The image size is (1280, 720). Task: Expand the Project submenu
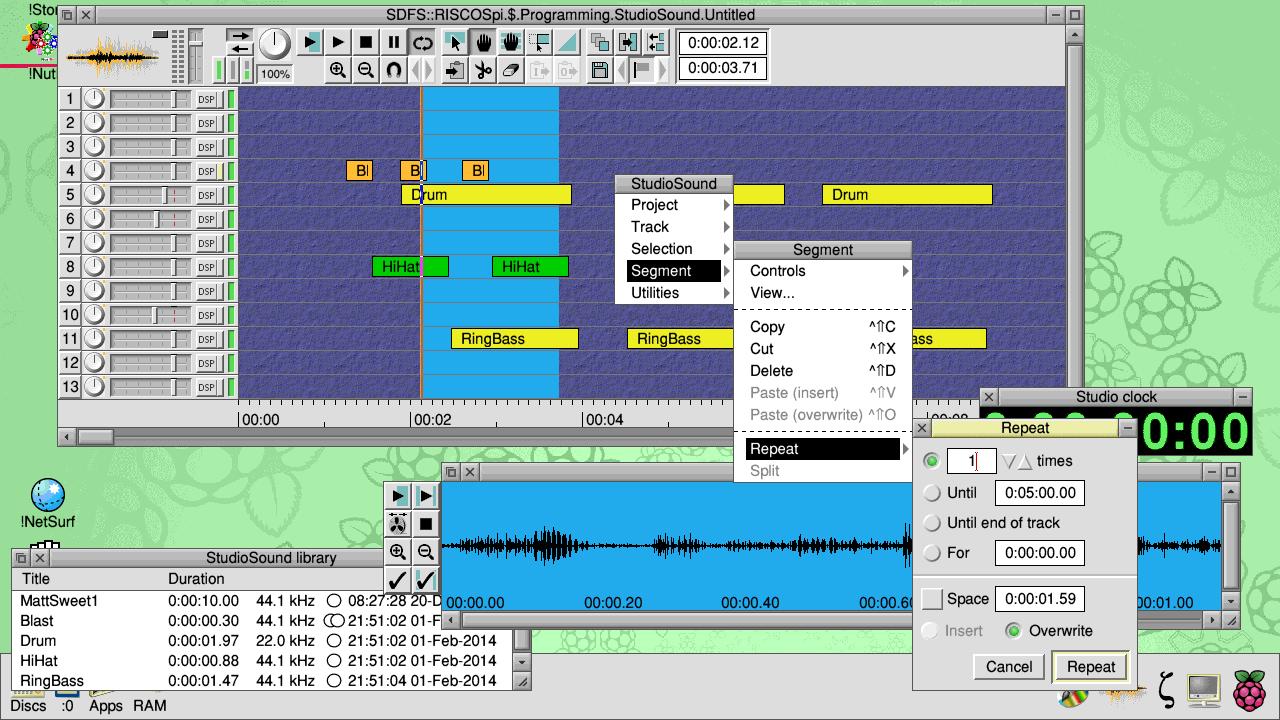674,205
